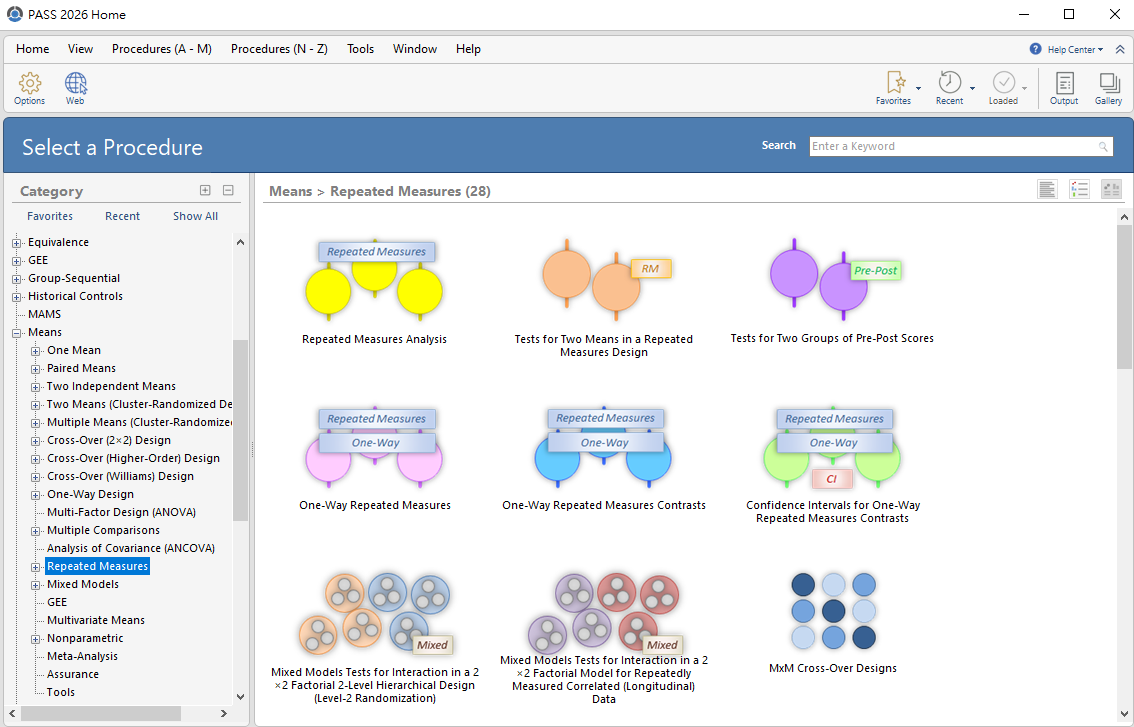1134x727 pixels.
Task: Click the Show All link
Action: [195, 216]
